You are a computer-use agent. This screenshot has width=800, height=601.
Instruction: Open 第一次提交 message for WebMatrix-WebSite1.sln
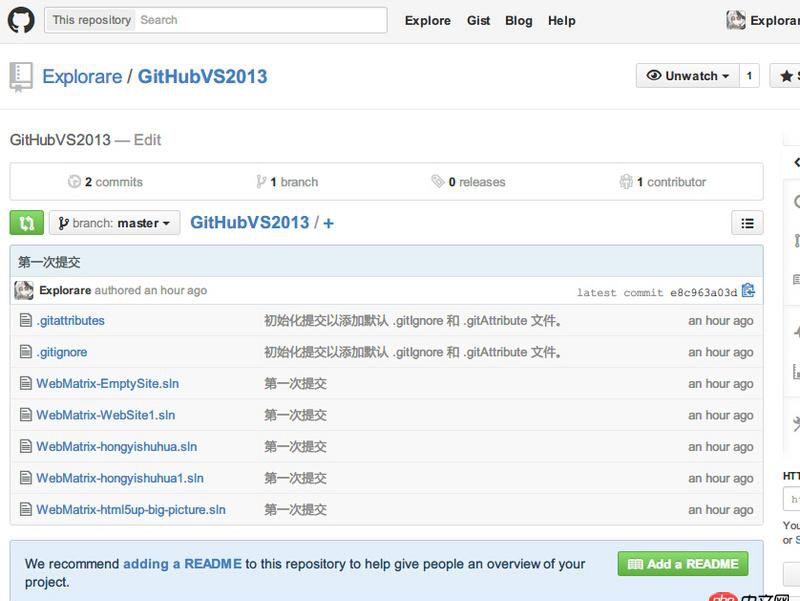[295, 415]
